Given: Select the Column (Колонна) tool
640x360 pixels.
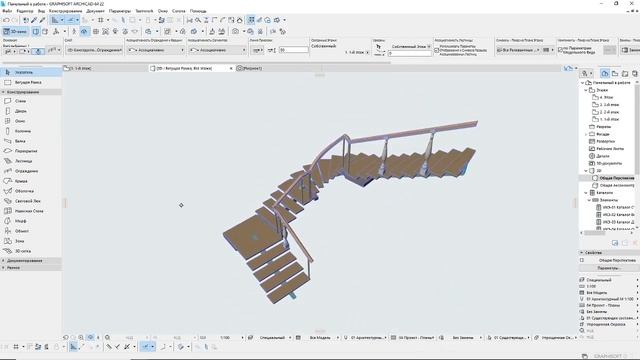Looking at the screenshot, I should point(31,131).
